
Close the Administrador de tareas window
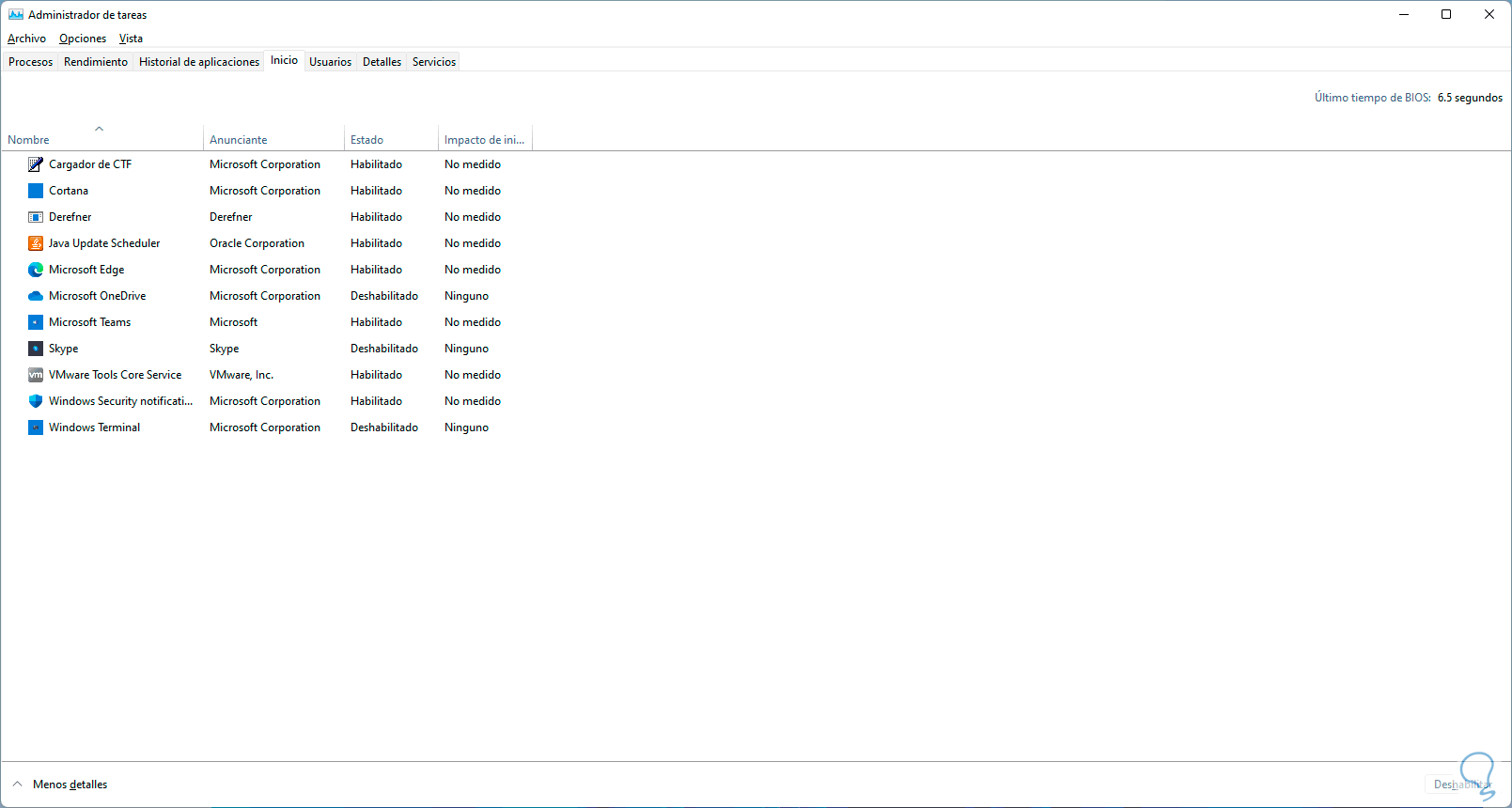click(1489, 14)
